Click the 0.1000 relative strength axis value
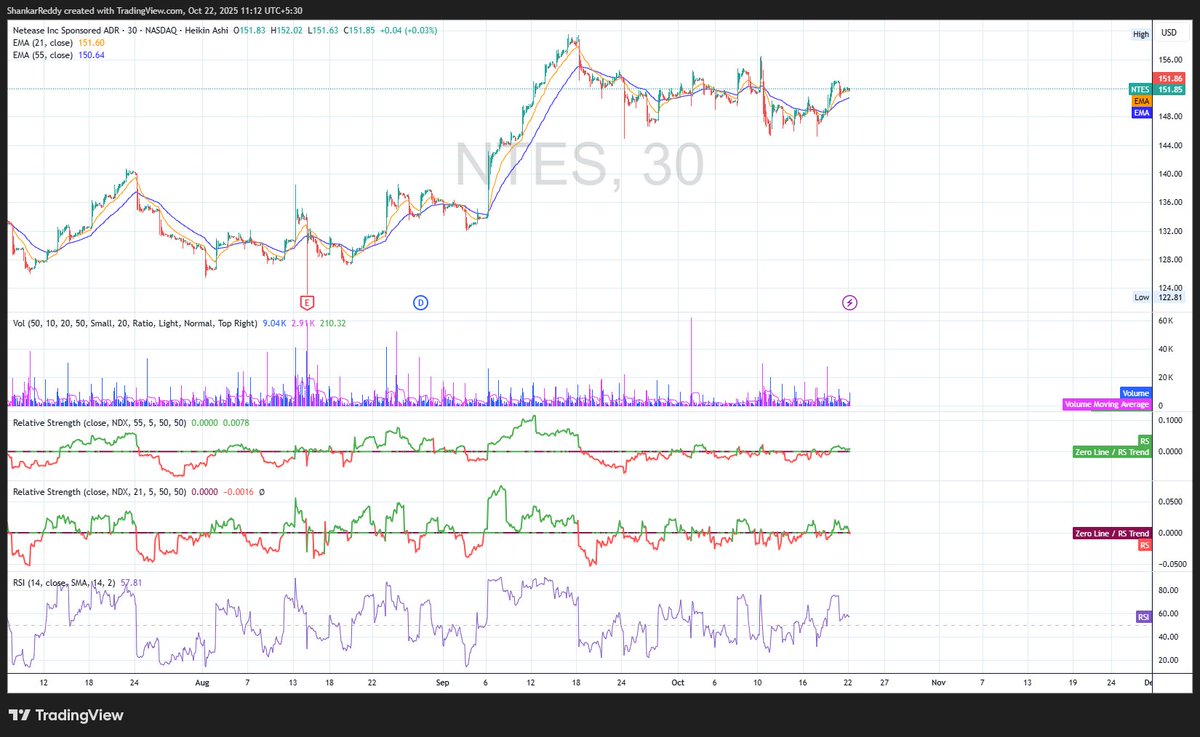 (x=1168, y=420)
